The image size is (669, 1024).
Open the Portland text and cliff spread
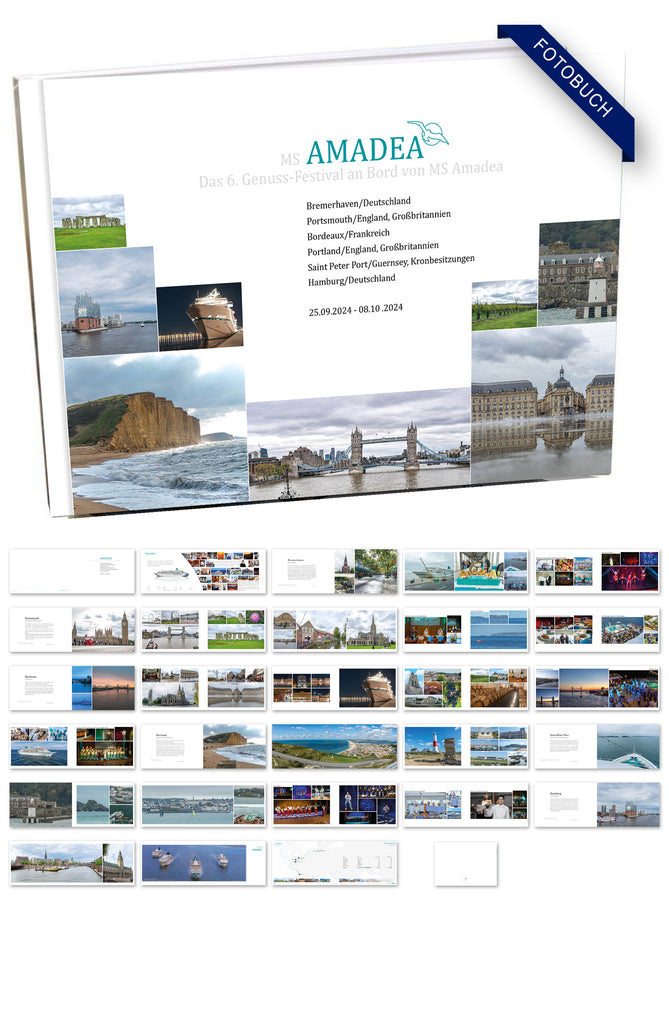(204, 746)
